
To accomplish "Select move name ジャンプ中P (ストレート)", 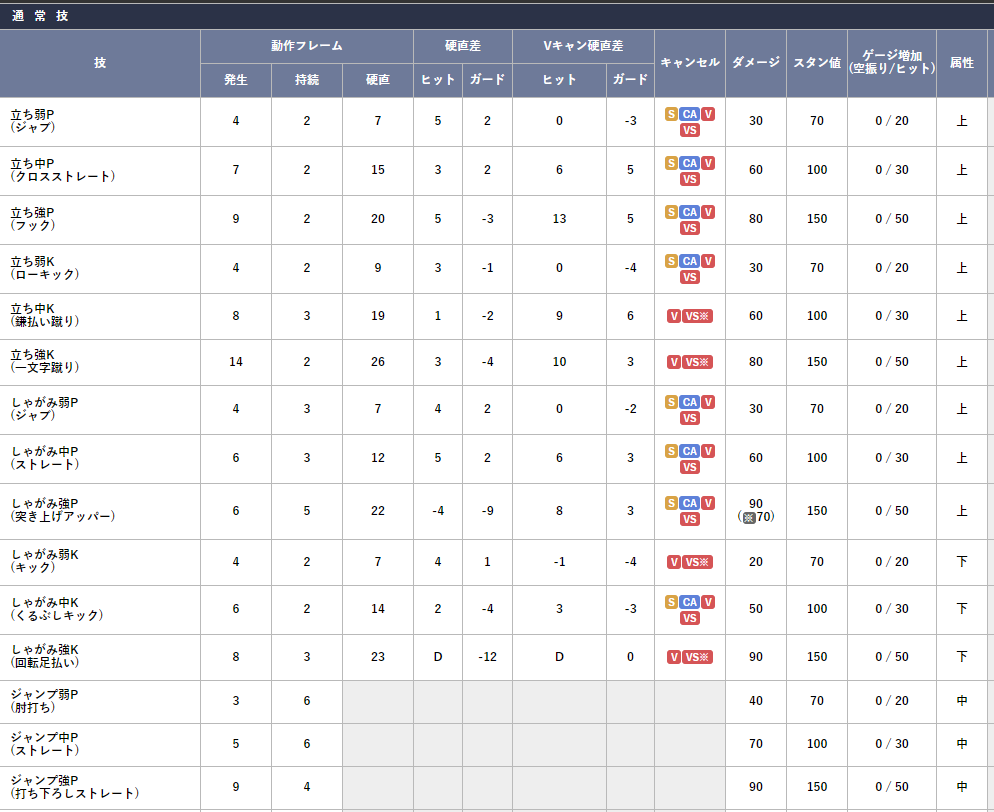I will (45, 744).
